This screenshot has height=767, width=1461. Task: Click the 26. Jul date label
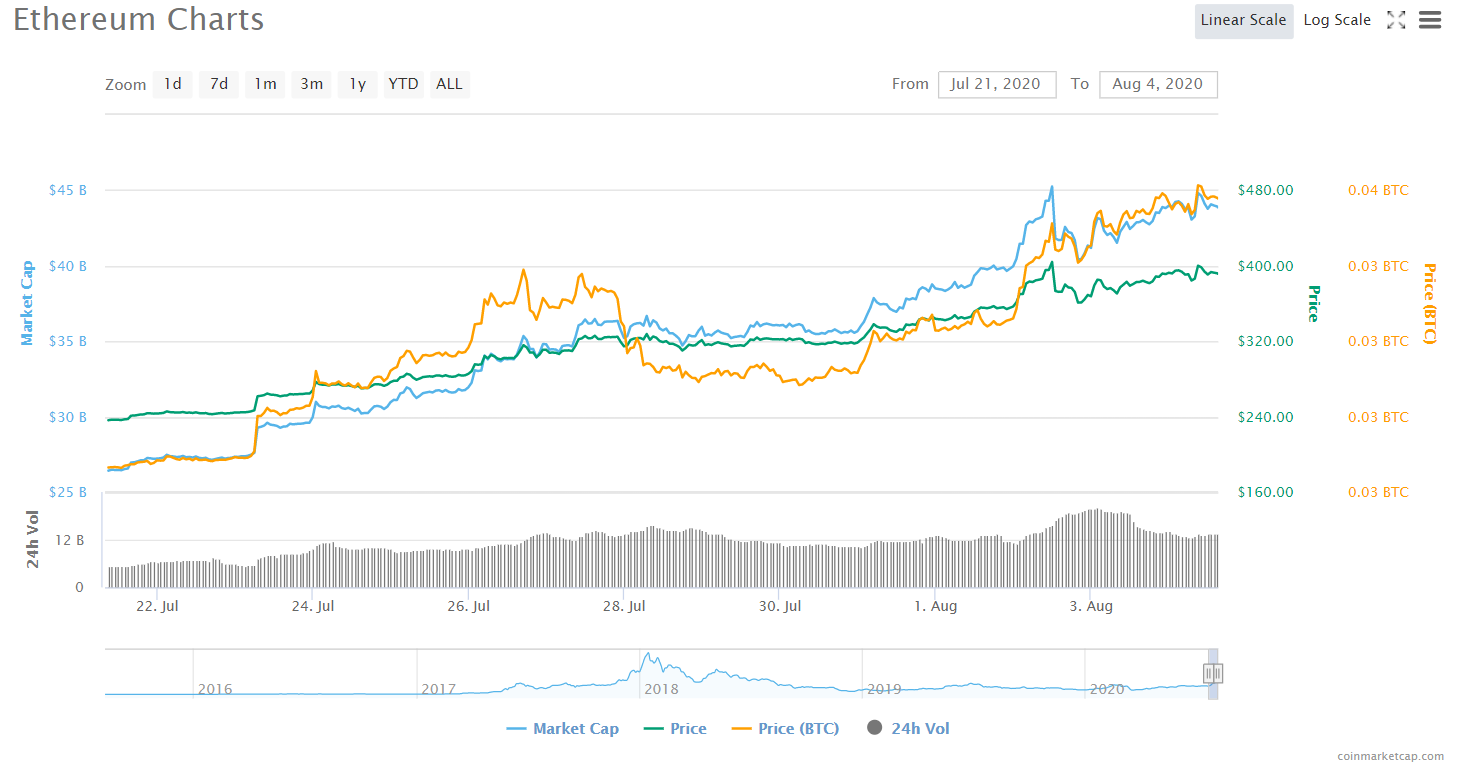click(468, 606)
